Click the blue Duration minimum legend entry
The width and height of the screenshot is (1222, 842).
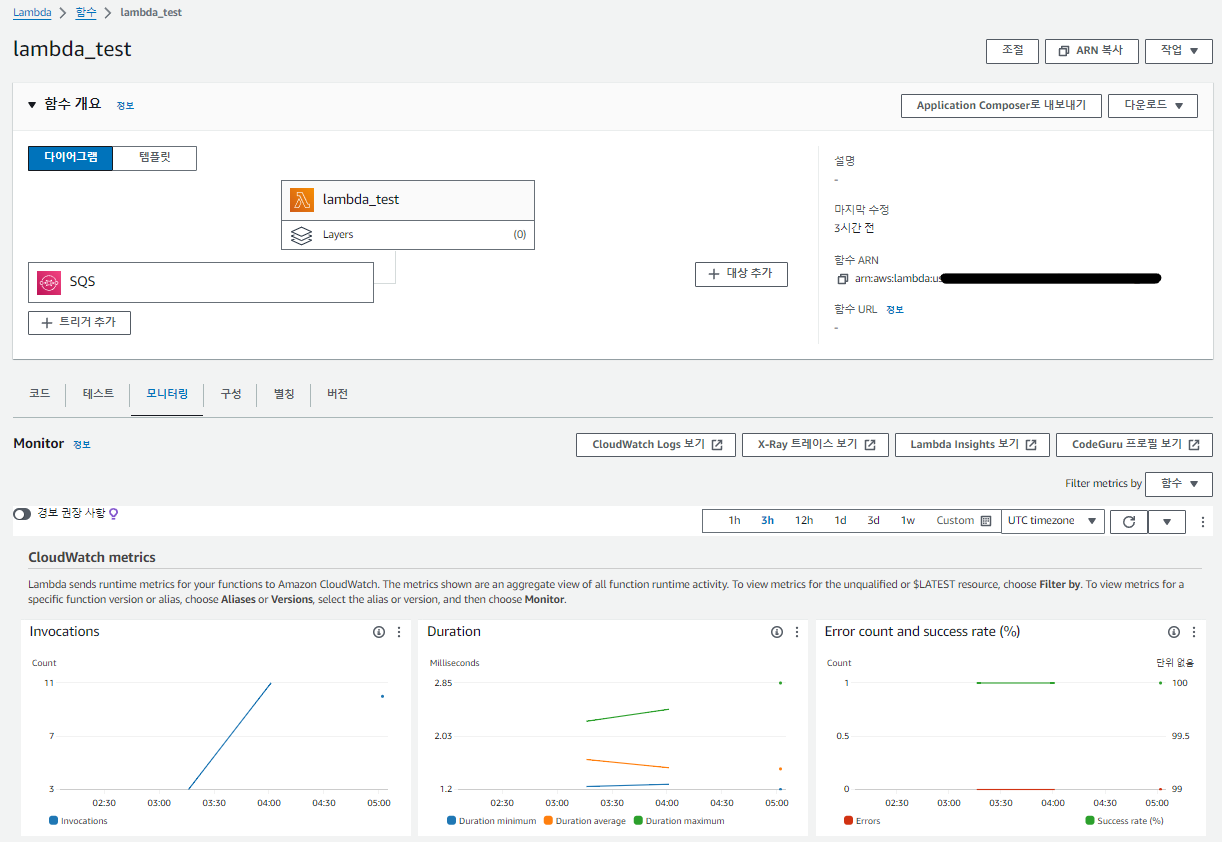pos(491,821)
